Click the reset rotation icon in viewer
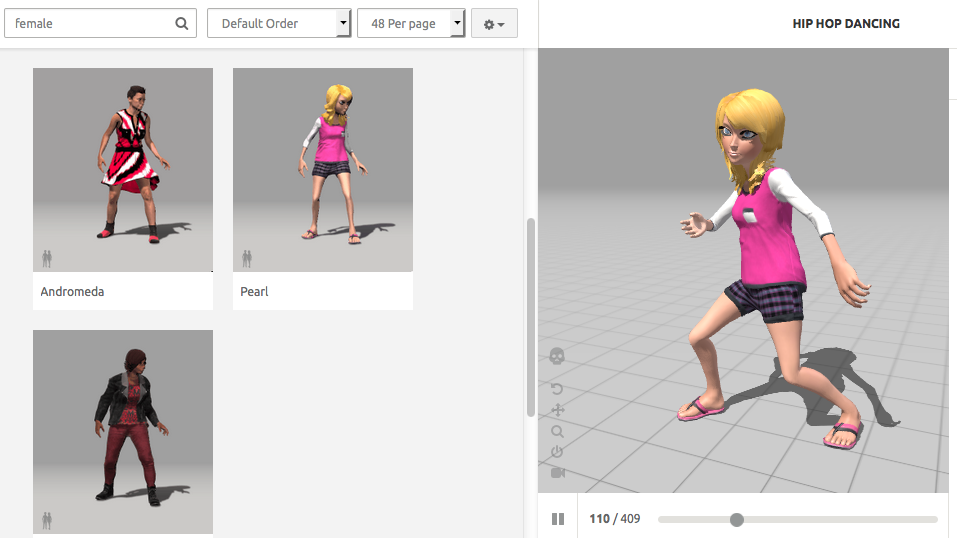The width and height of the screenshot is (957, 538). 557,389
